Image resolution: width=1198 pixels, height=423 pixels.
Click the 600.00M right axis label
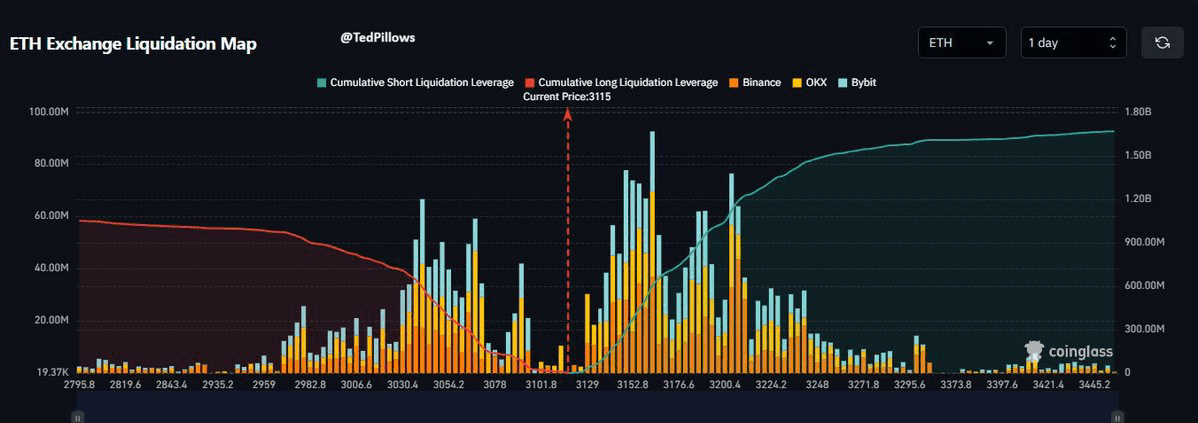click(1145, 286)
